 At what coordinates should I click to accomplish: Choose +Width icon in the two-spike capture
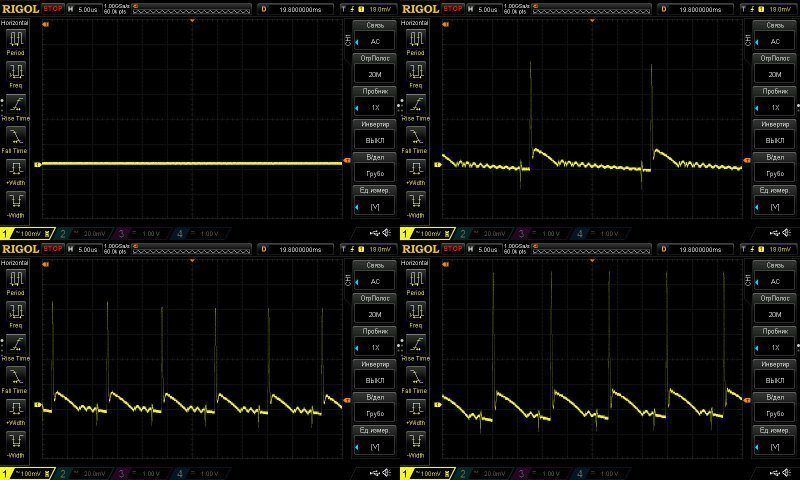click(x=416, y=169)
